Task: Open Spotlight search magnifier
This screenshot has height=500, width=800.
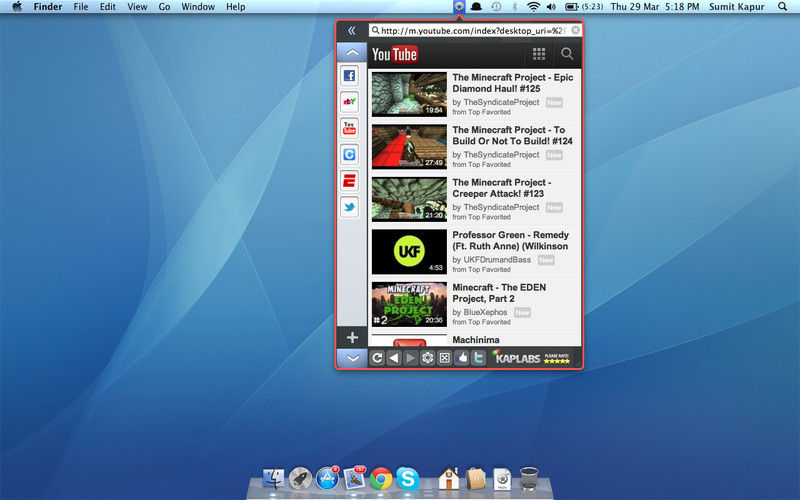Action: coord(782,7)
